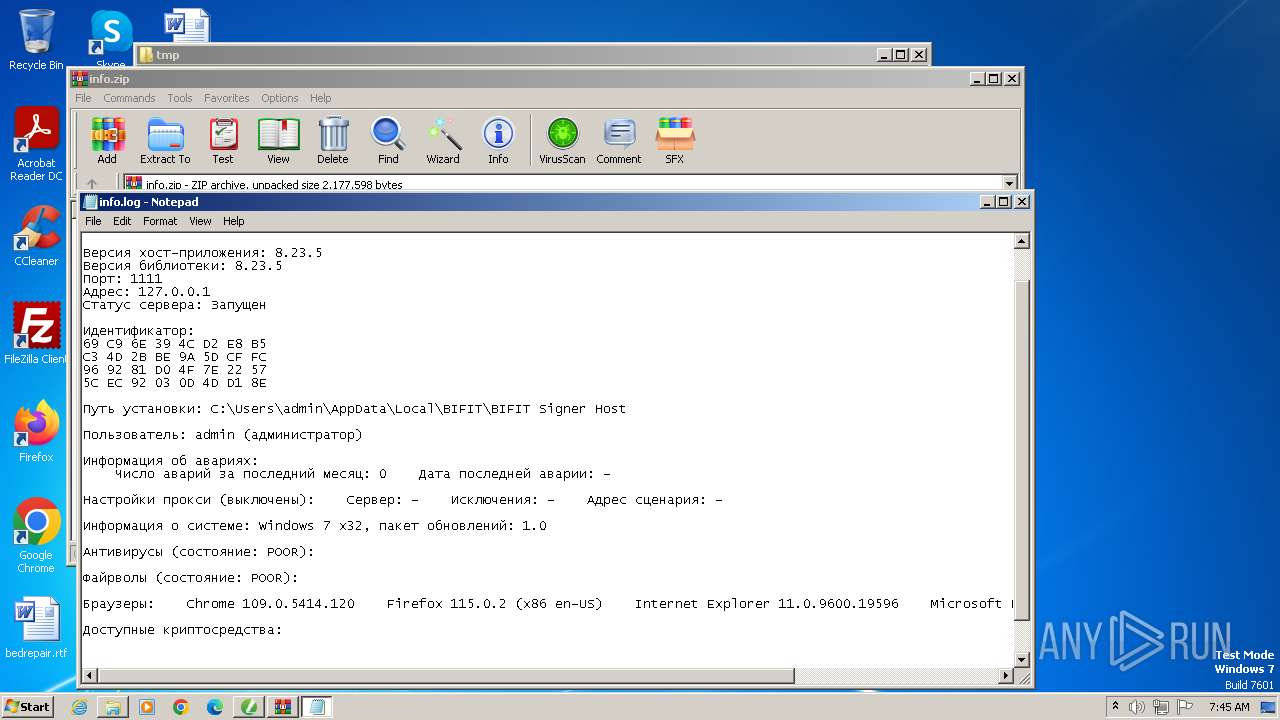
Task: Click 'Доступные криптосредства:' line
Action: coord(182,630)
